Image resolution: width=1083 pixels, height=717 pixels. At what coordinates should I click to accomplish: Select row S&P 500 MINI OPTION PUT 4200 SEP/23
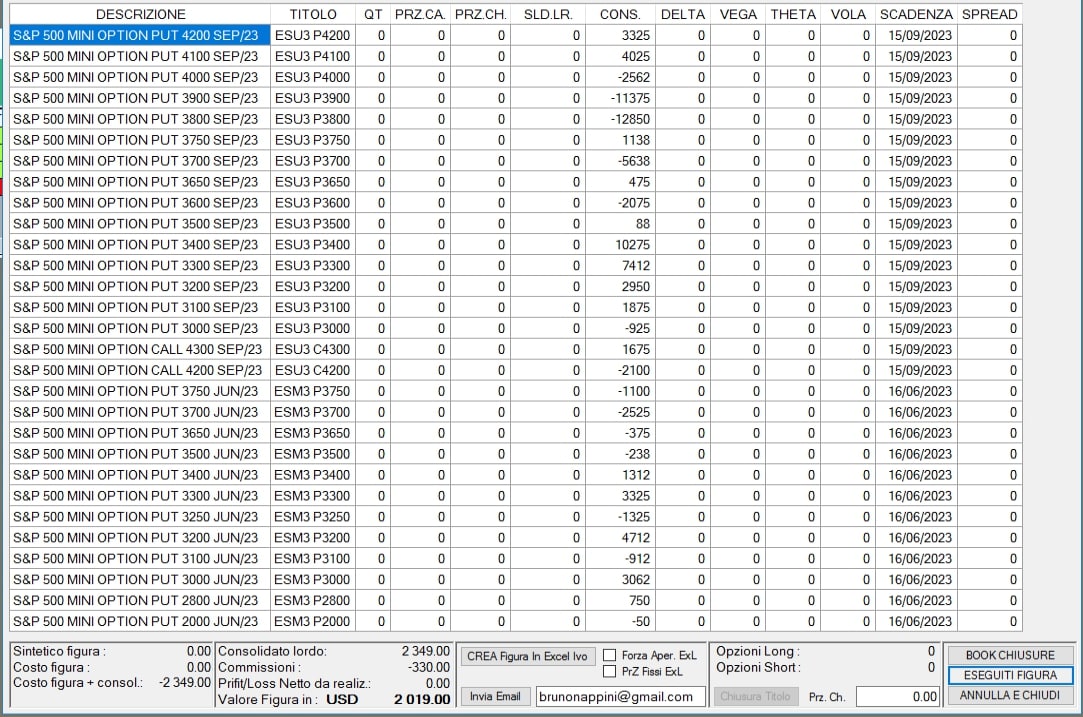click(516, 35)
